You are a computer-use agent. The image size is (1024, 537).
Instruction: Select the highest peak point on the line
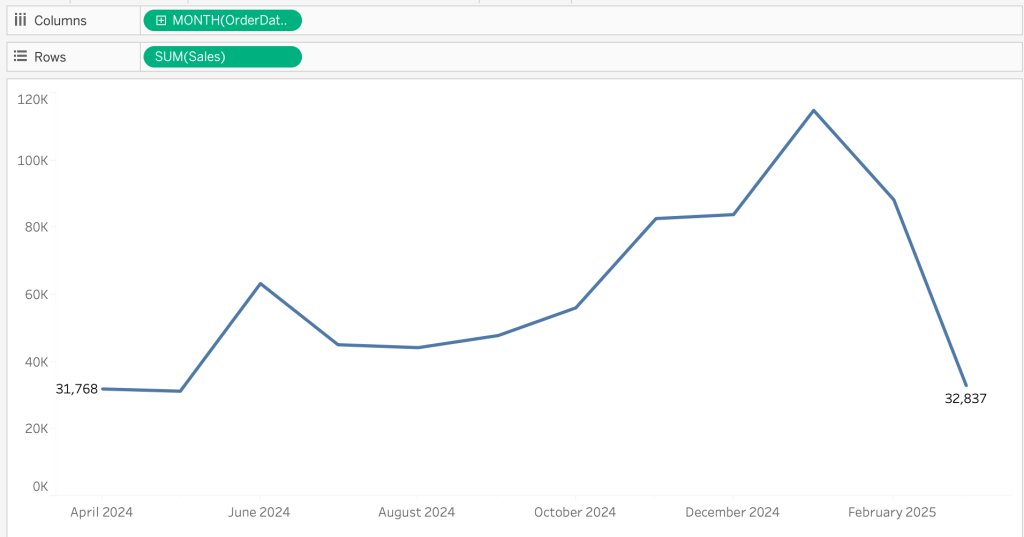coord(813,110)
